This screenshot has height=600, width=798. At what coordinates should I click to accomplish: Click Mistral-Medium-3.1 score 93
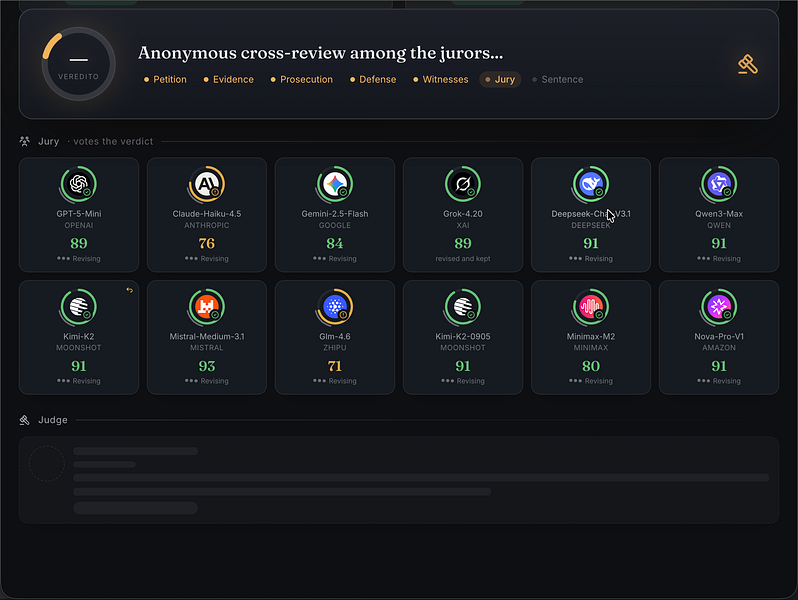[207, 366]
